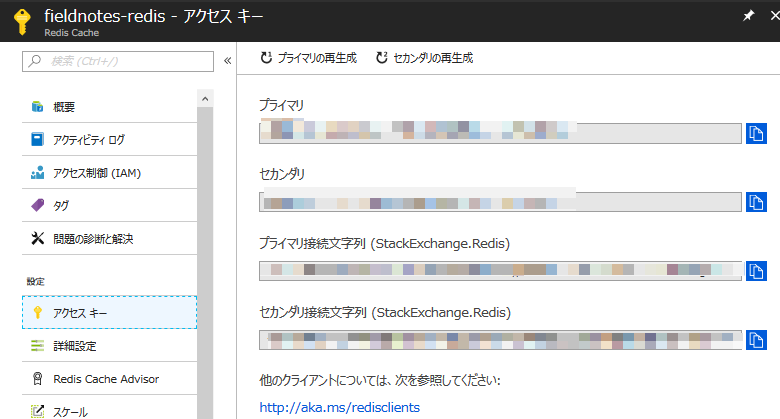The image size is (780, 419).
Task: Copy the セカンダリ key to clipboard
Action: [756, 202]
